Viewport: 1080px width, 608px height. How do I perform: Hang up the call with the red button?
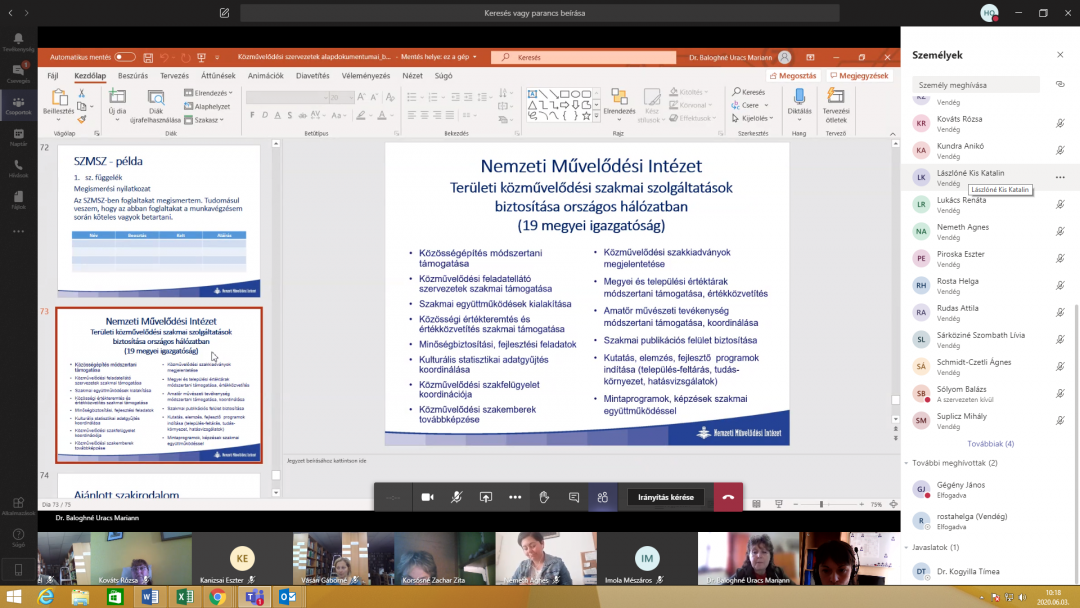tap(728, 497)
